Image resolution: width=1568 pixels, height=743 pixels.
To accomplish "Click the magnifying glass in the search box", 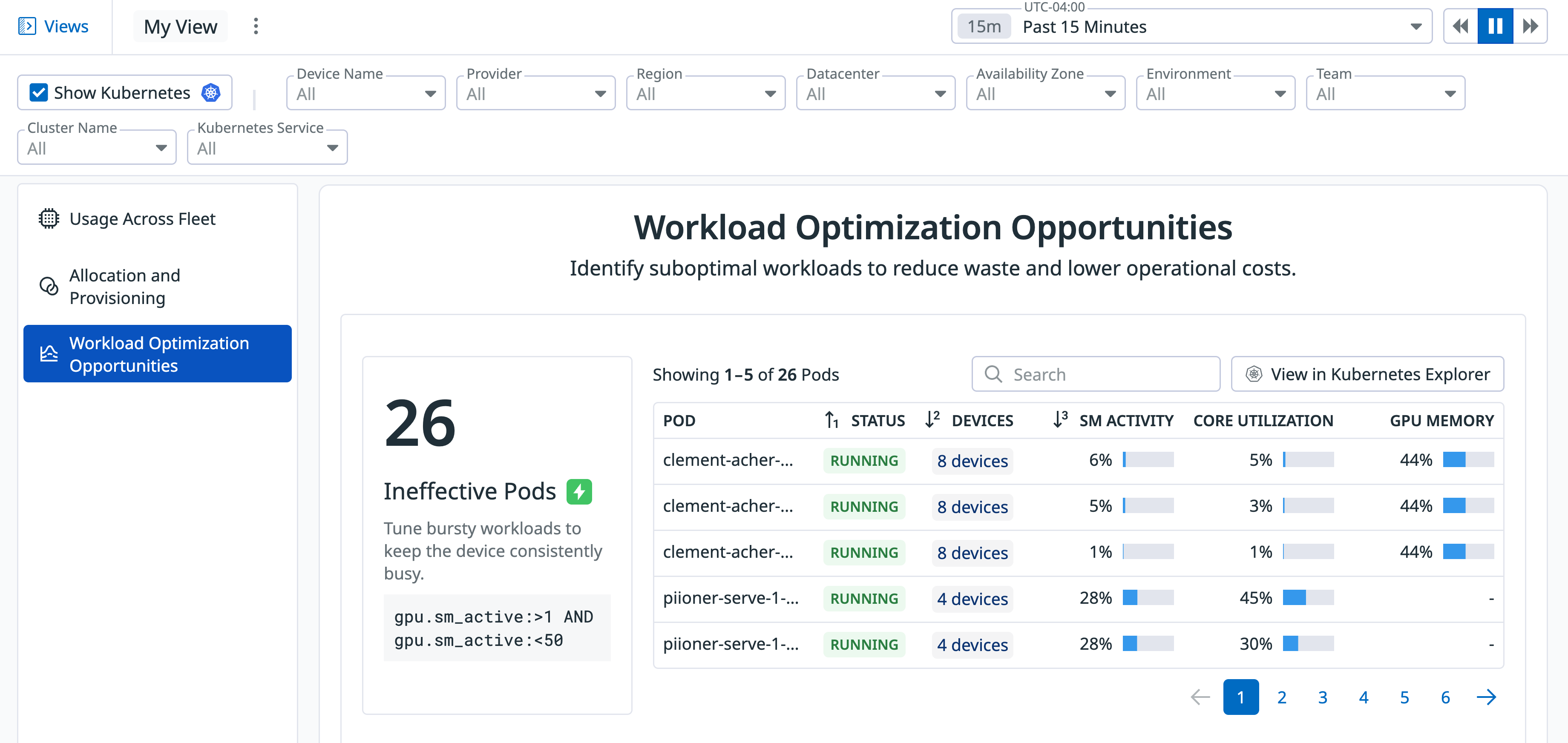I will (994, 374).
